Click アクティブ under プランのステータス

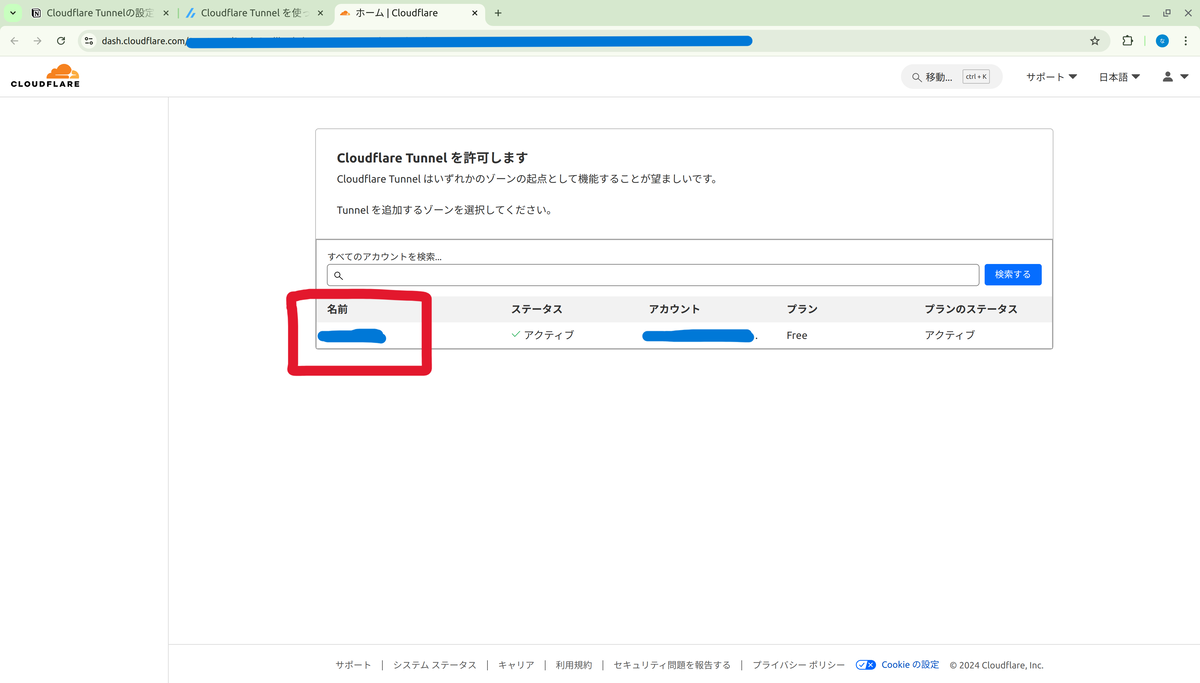949,335
